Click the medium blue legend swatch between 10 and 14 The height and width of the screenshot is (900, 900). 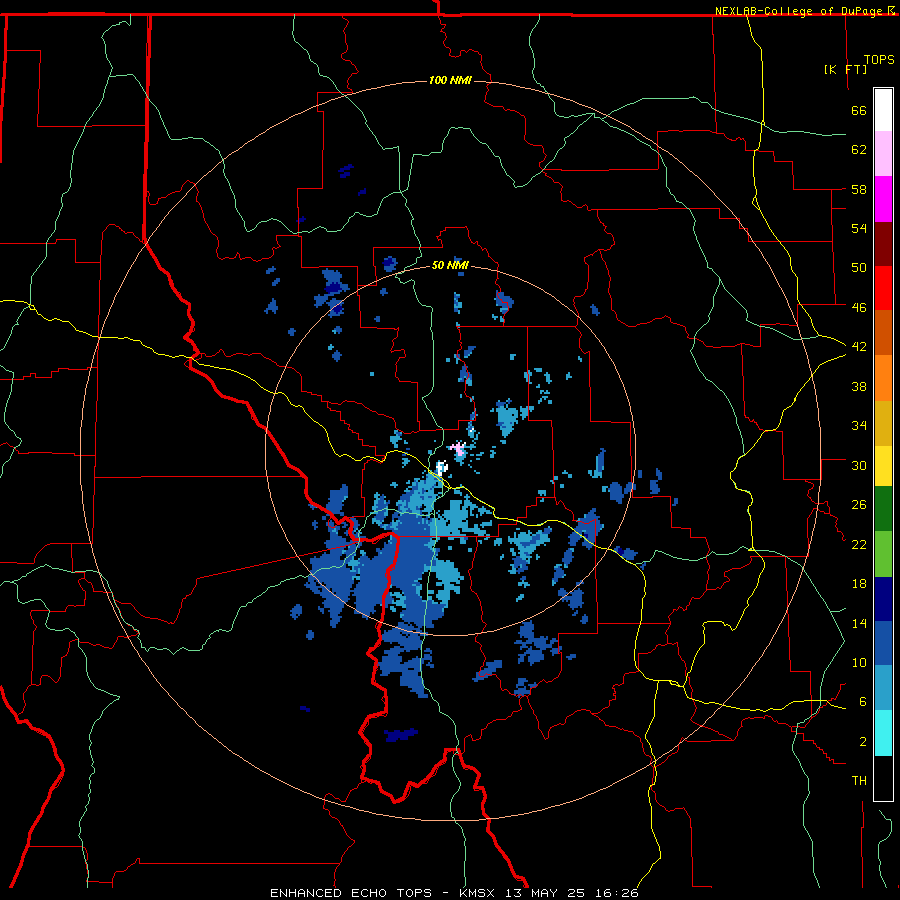tap(883, 643)
